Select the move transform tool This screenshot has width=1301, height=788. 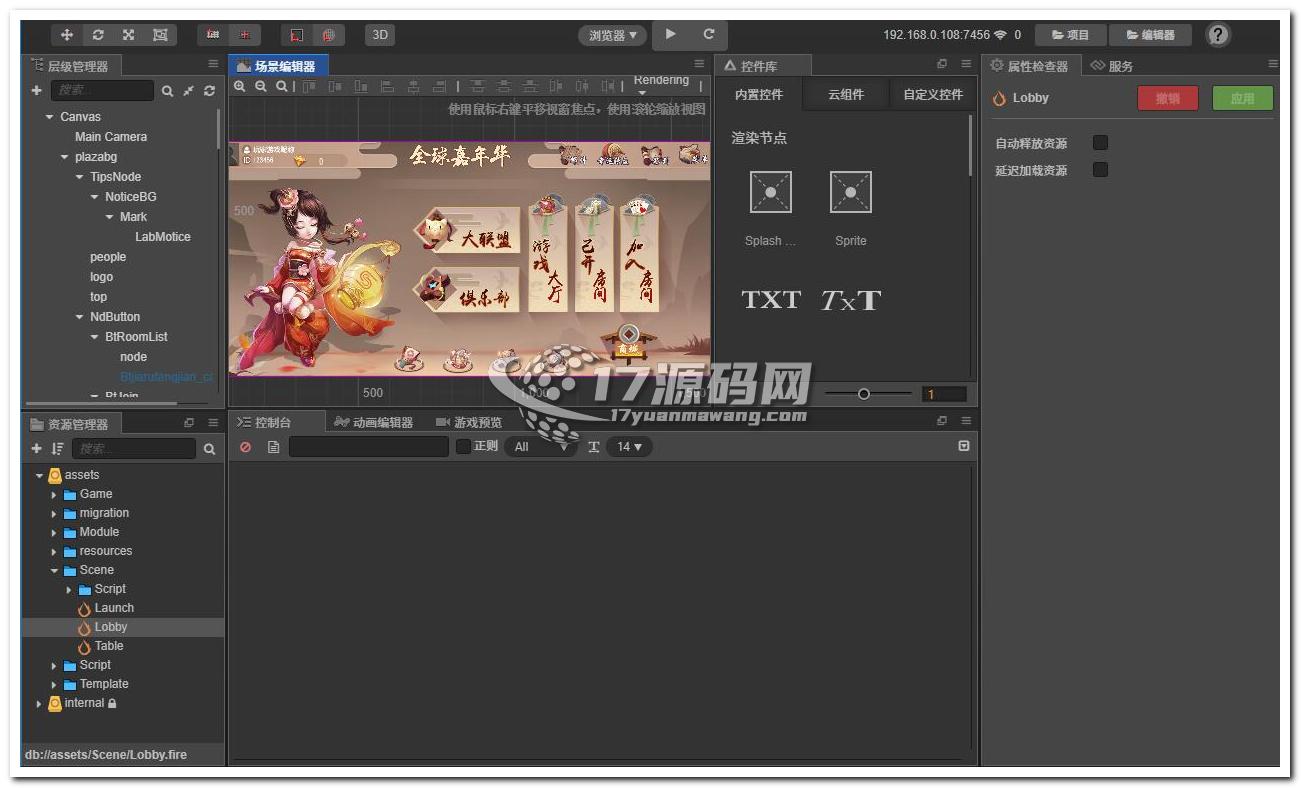pyautogui.click(x=67, y=35)
